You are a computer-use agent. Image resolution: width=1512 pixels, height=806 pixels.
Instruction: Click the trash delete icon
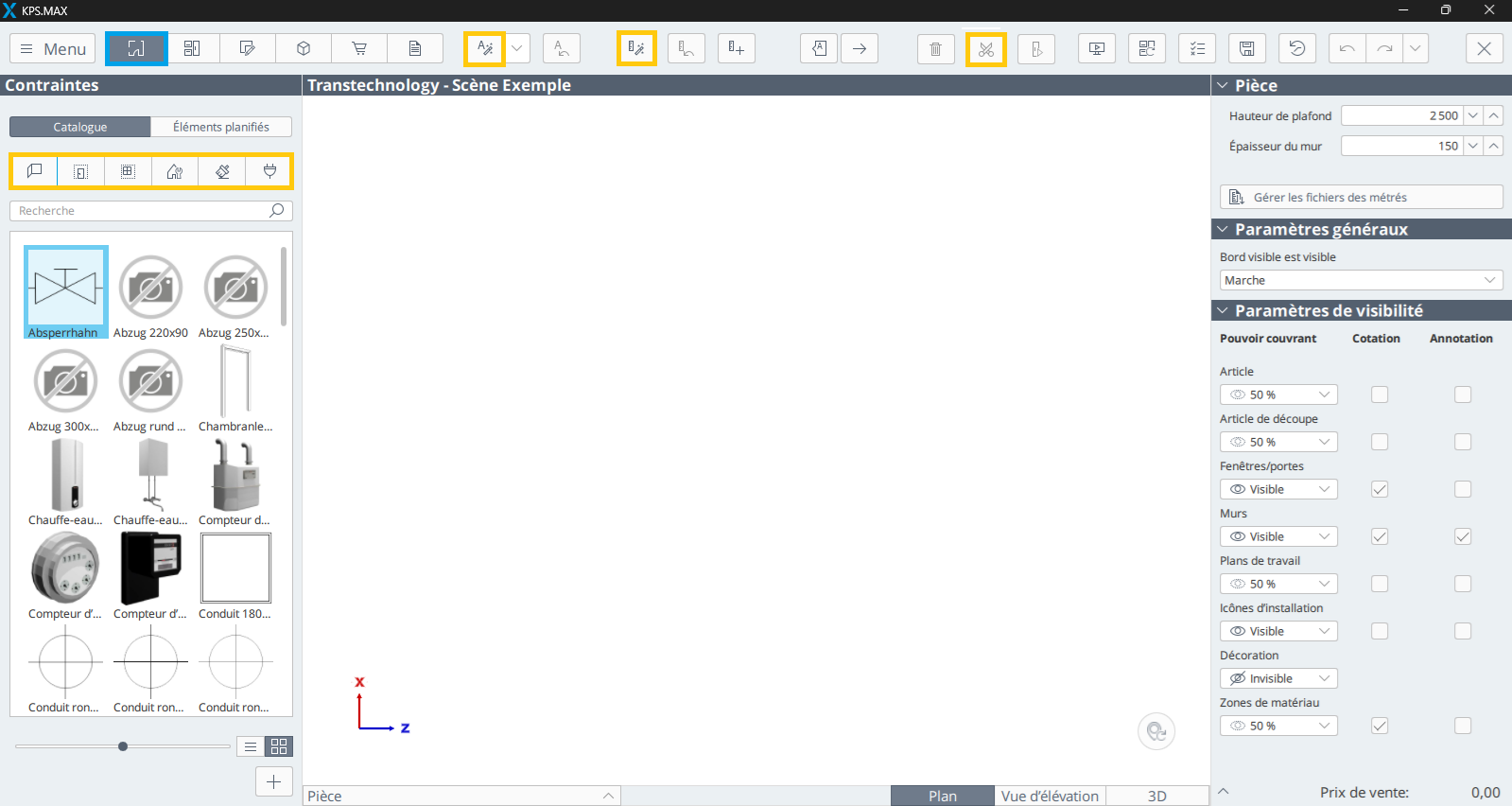(x=935, y=49)
